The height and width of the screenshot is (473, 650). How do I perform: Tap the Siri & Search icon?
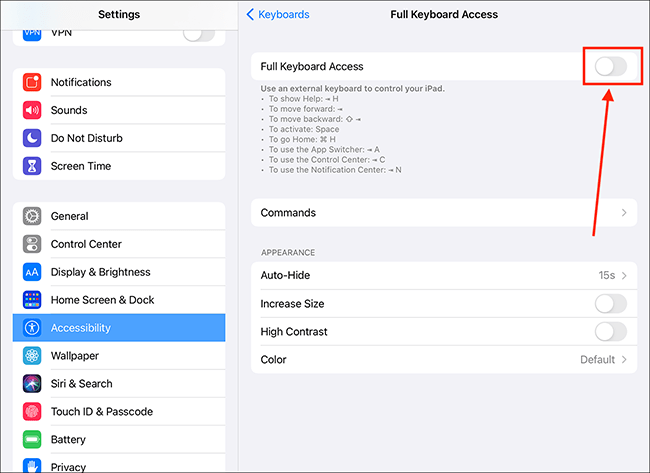[x=32, y=383]
